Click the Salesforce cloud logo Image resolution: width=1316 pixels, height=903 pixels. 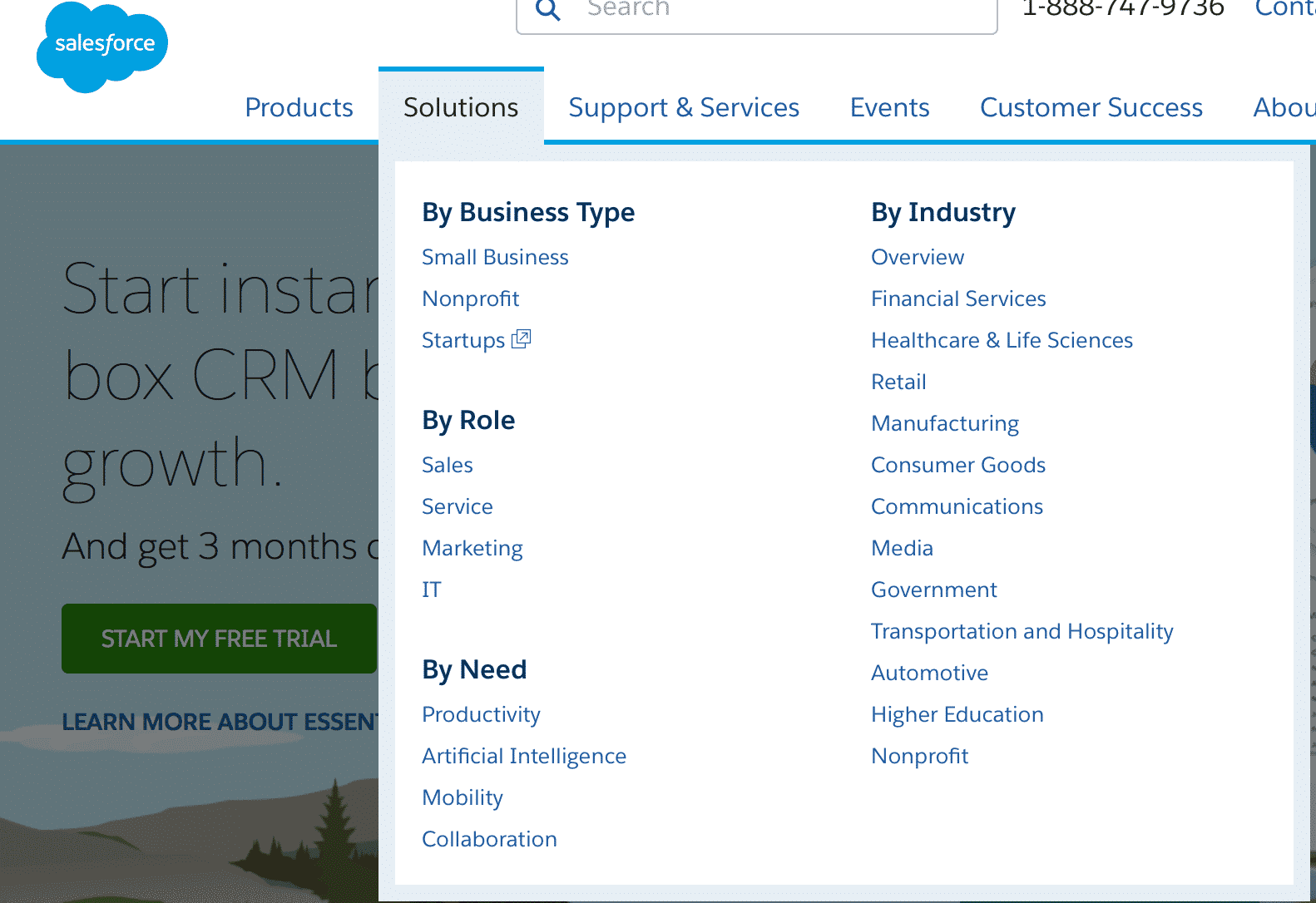click(102, 47)
